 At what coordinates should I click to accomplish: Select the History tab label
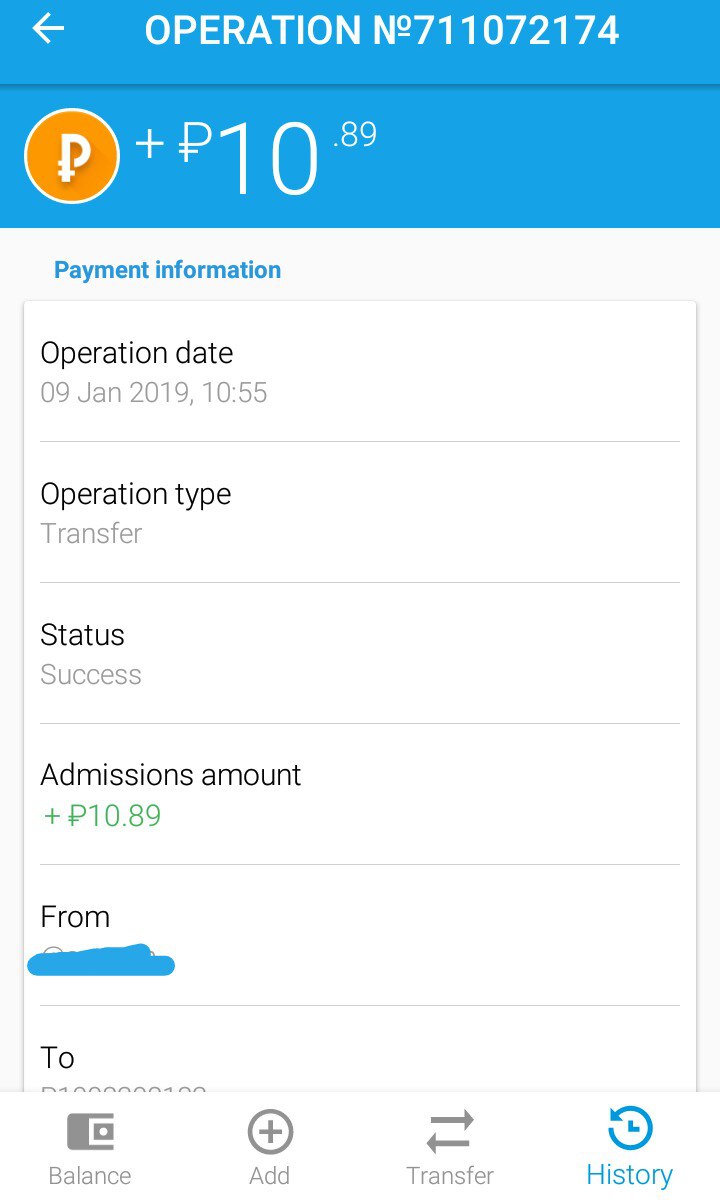[x=630, y=1175]
